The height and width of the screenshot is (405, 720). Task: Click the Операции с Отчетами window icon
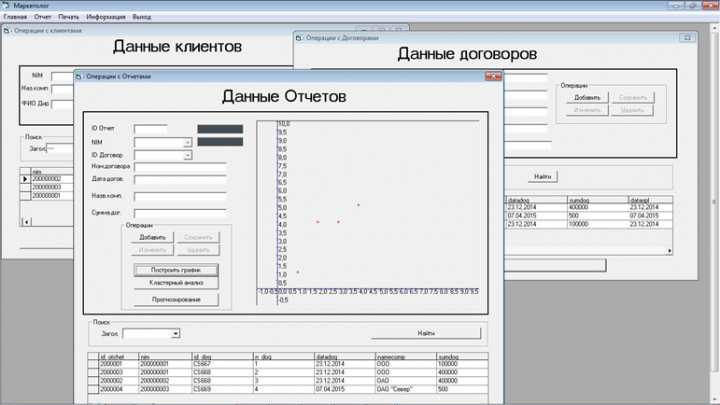click(x=79, y=76)
